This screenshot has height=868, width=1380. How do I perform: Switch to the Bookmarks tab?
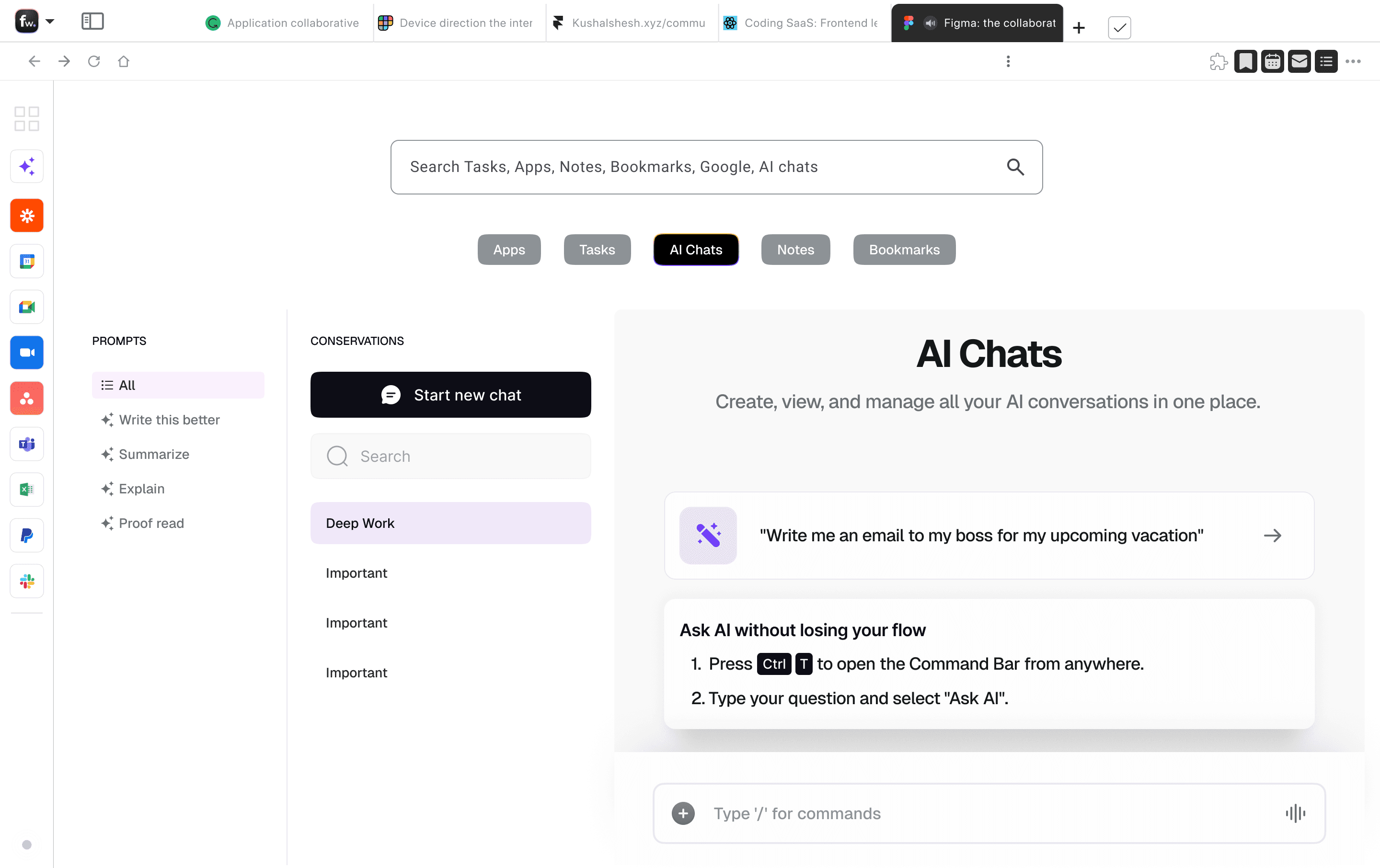coord(904,249)
